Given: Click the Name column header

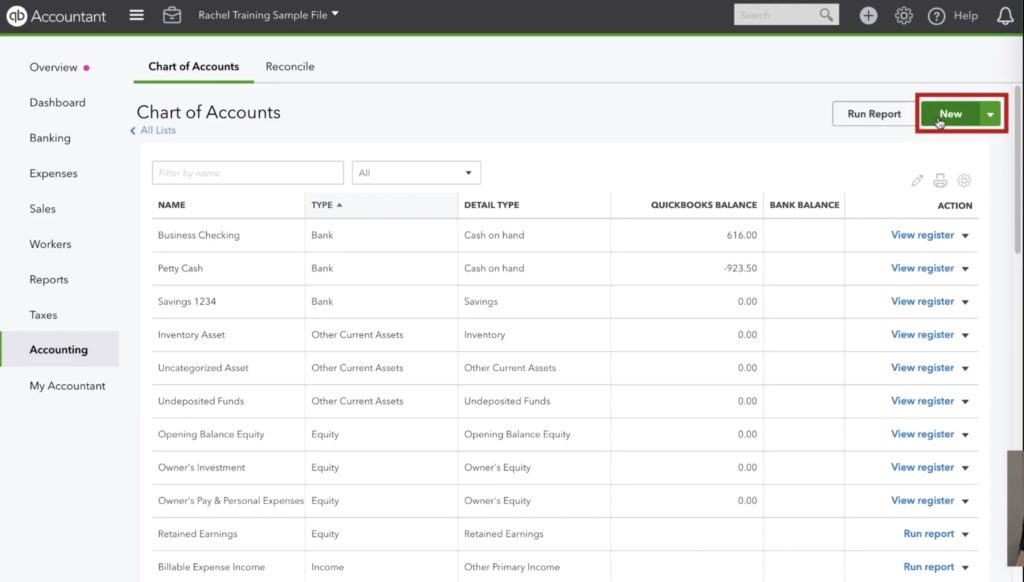Looking at the screenshot, I should (172, 205).
